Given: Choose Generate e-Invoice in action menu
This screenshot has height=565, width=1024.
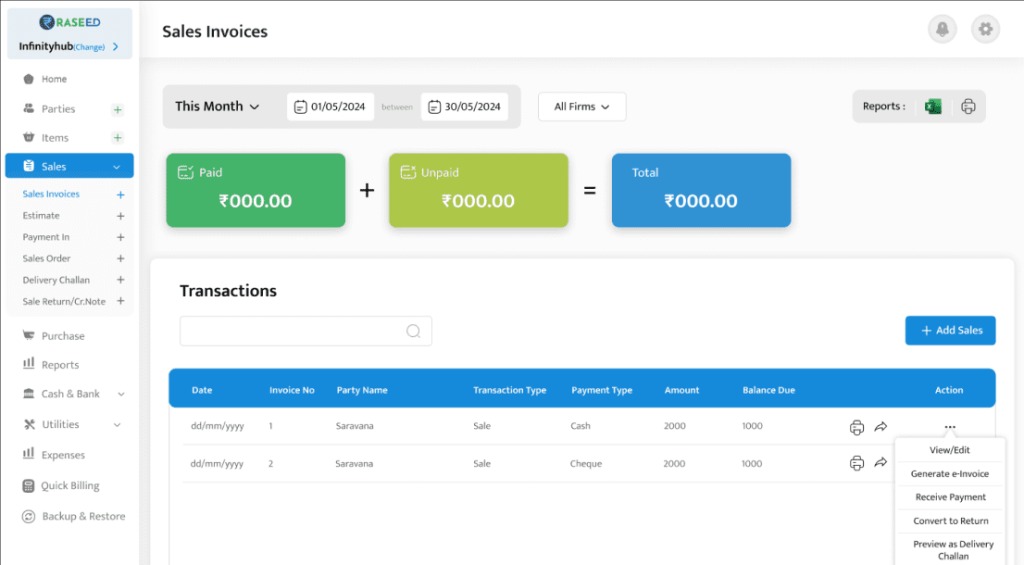Looking at the screenshot, I should click(x=950, y=474).
